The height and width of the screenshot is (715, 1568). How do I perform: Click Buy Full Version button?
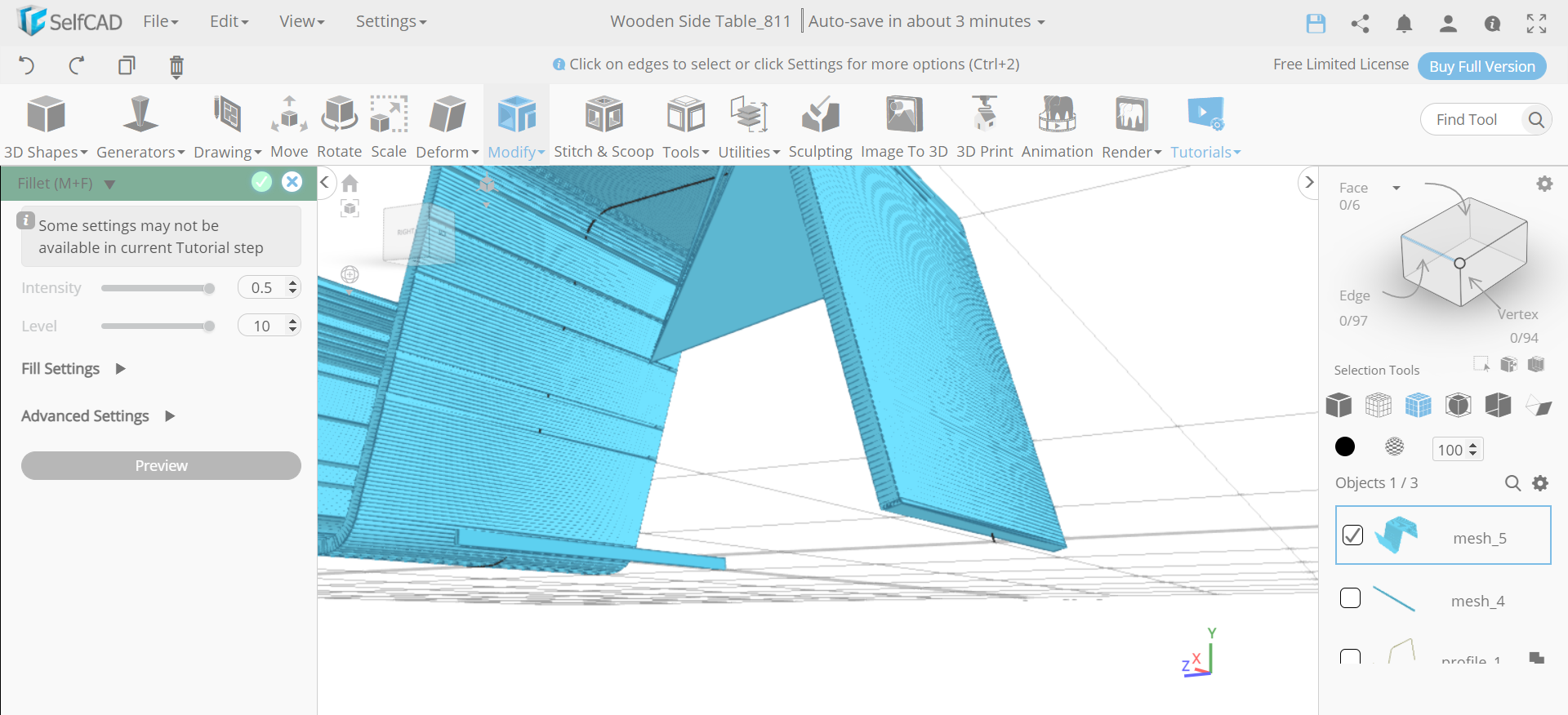point(1481,66)
